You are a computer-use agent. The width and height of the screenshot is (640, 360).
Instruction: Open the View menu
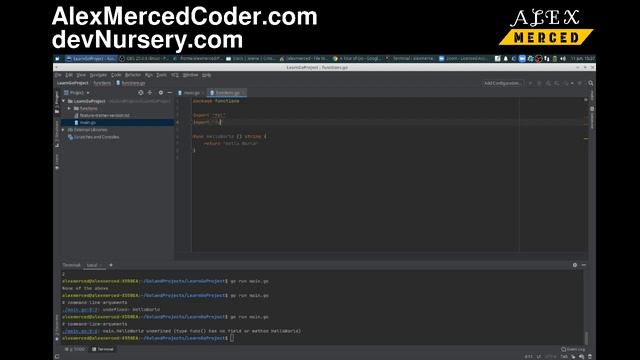[x=81, y=75]
